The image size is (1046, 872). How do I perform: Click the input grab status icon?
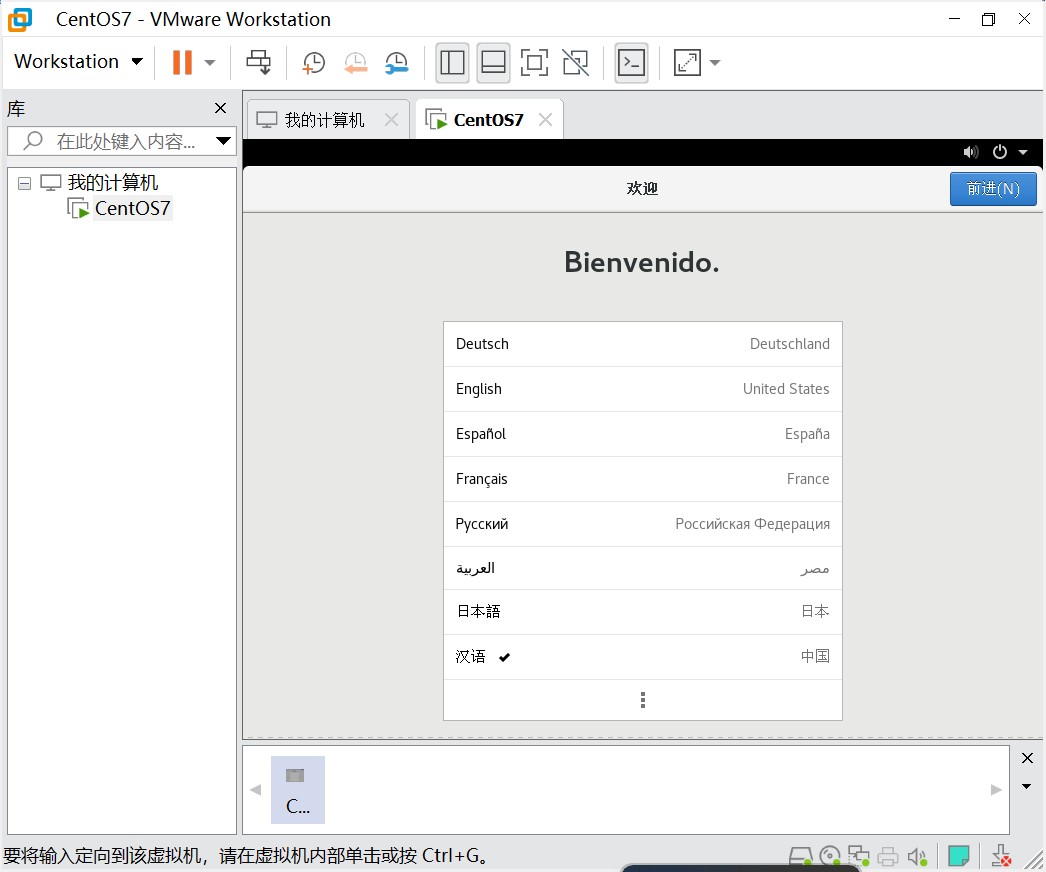pyautogui.click(x=1001, y=856)
